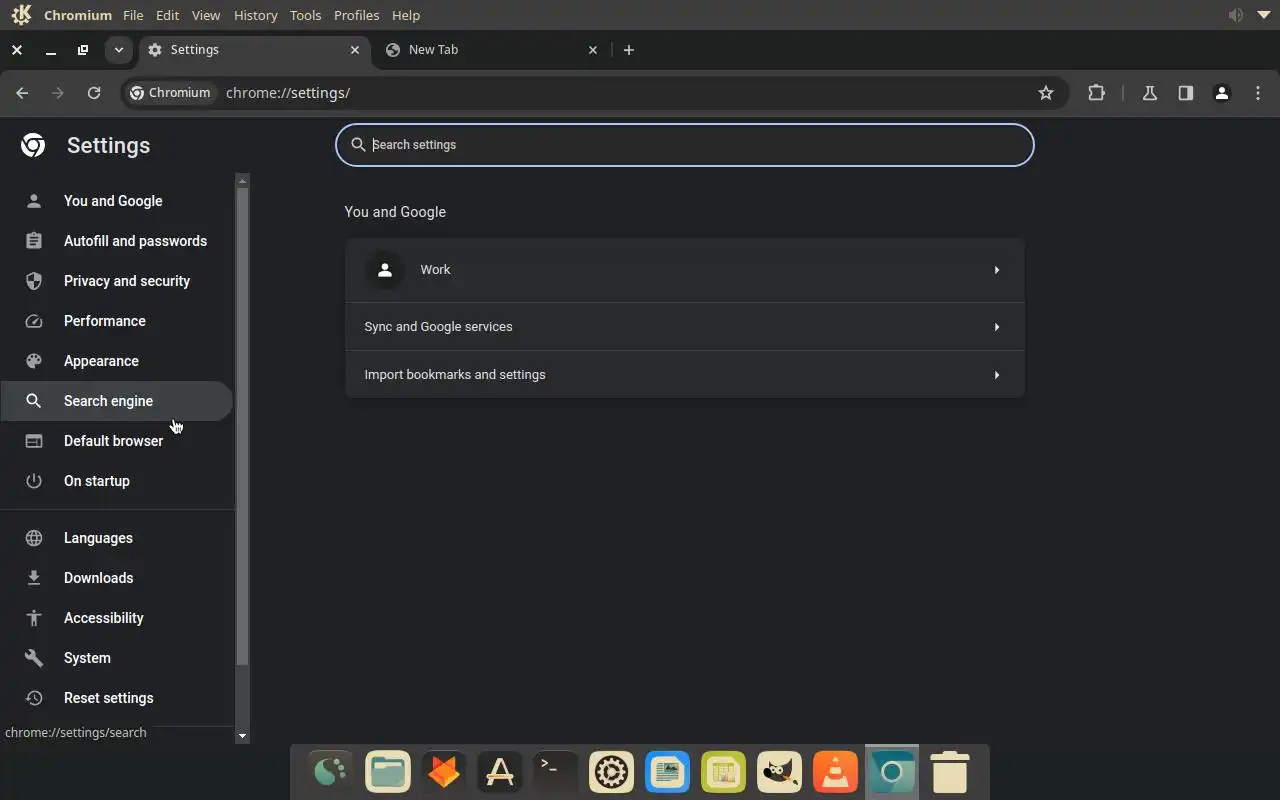Switch to the New Tab tab
The height and width of the screenshot is (800, 1280).
490,50
